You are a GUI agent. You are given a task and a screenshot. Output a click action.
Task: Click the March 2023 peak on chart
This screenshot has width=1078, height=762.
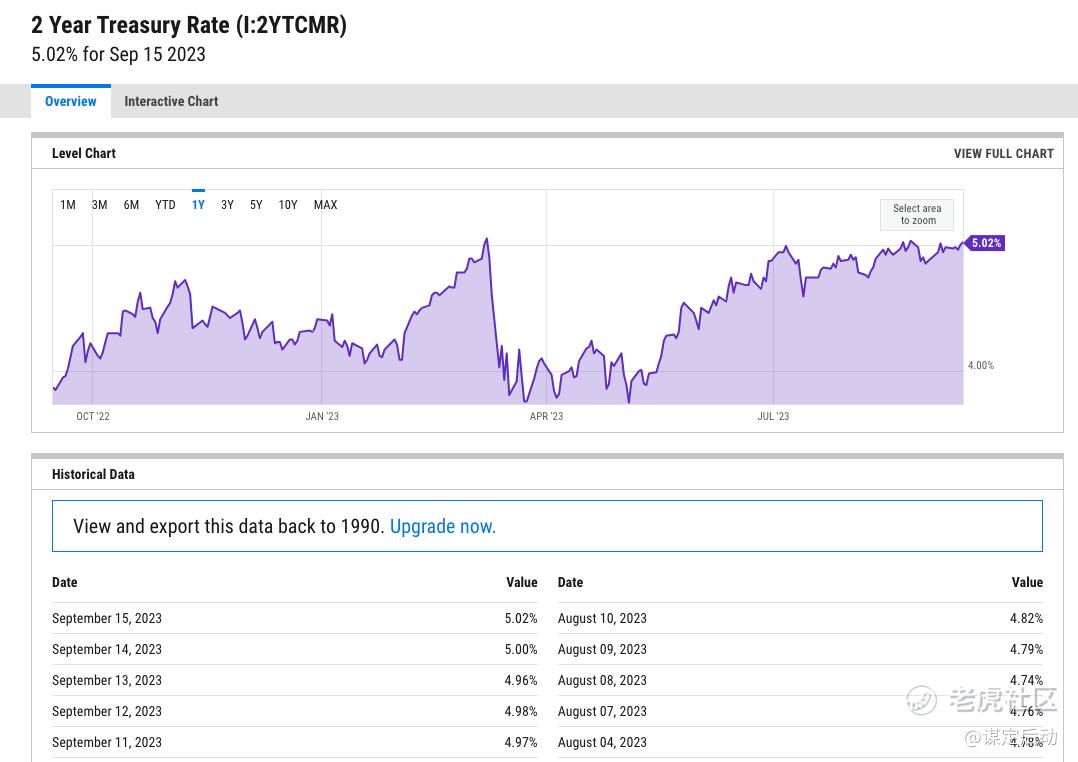coord(486,240)
